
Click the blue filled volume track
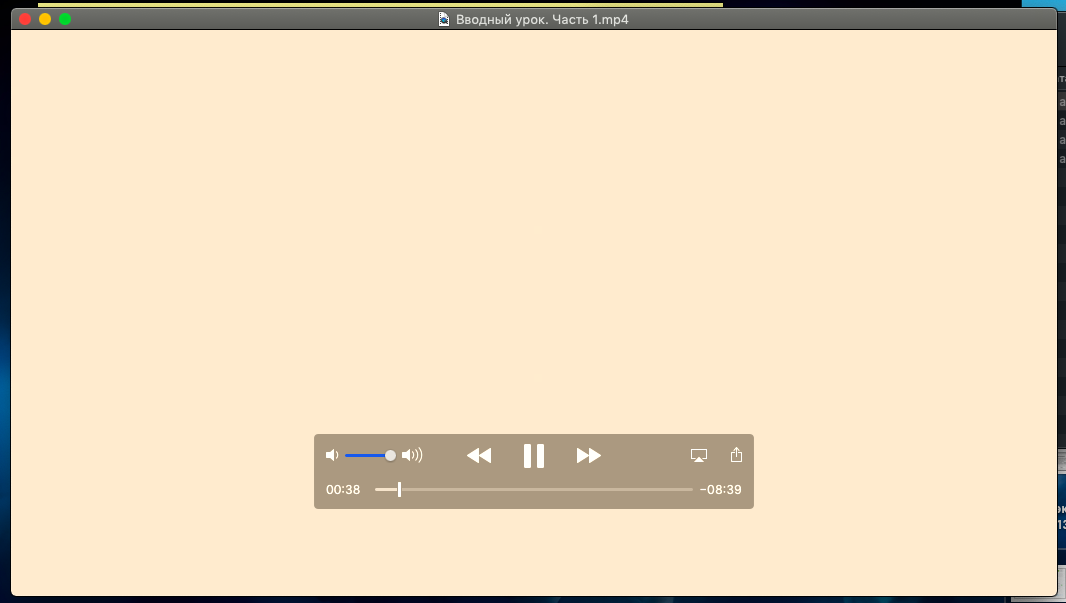coord(366,456)
